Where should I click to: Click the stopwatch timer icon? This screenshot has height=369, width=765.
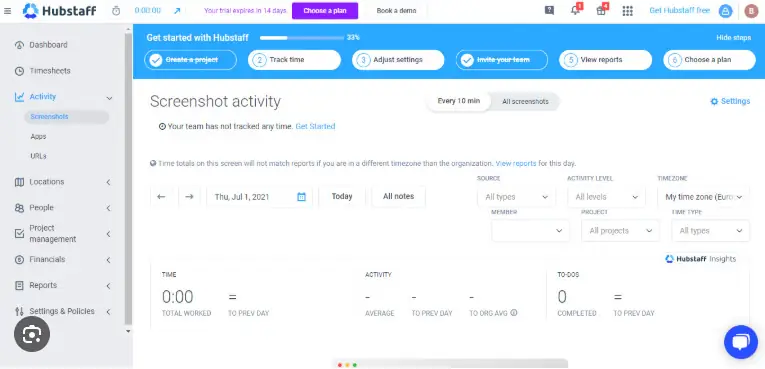[x=116, y=11]
